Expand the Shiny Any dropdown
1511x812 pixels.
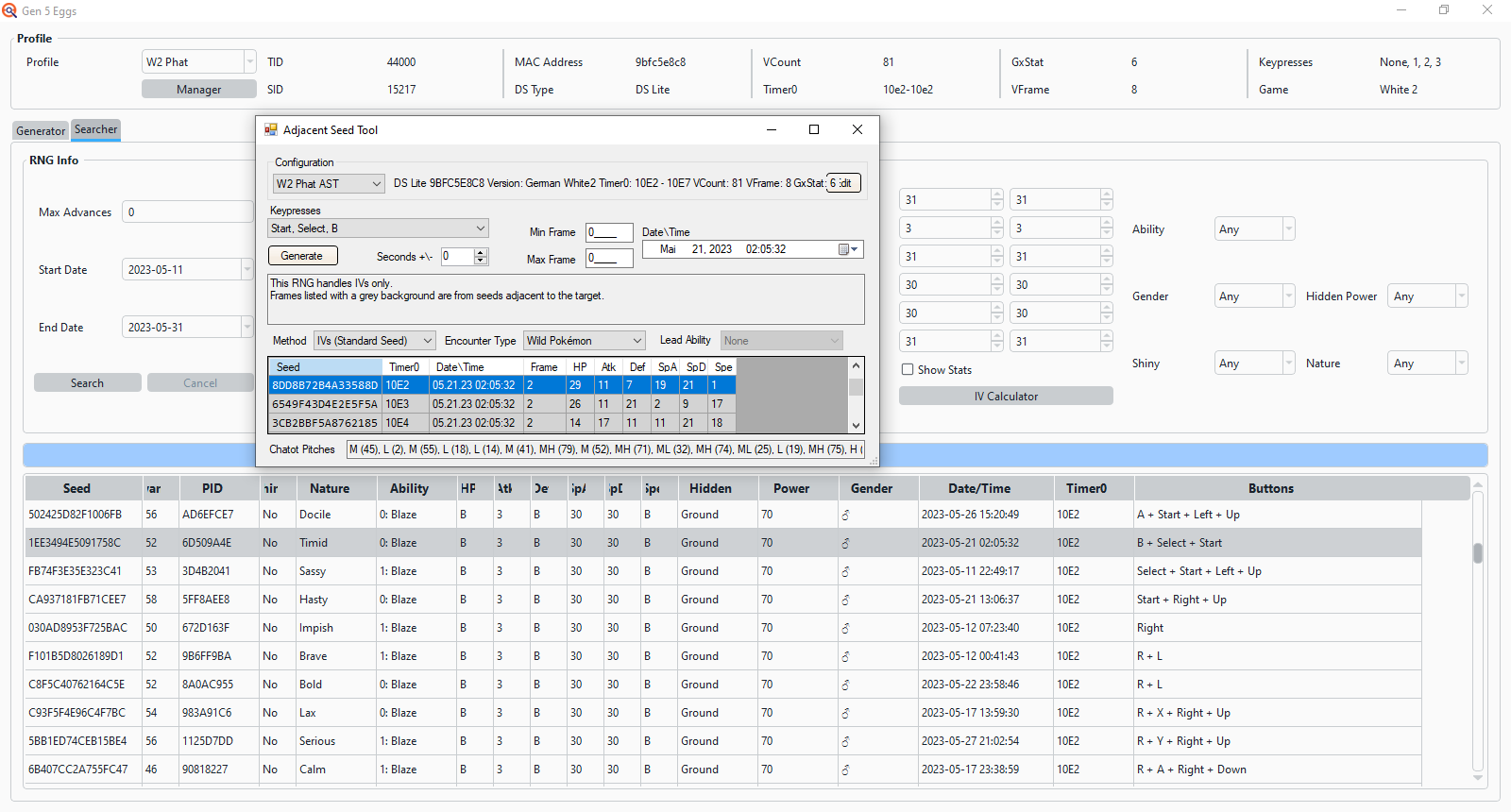(x=1255, y=364)
